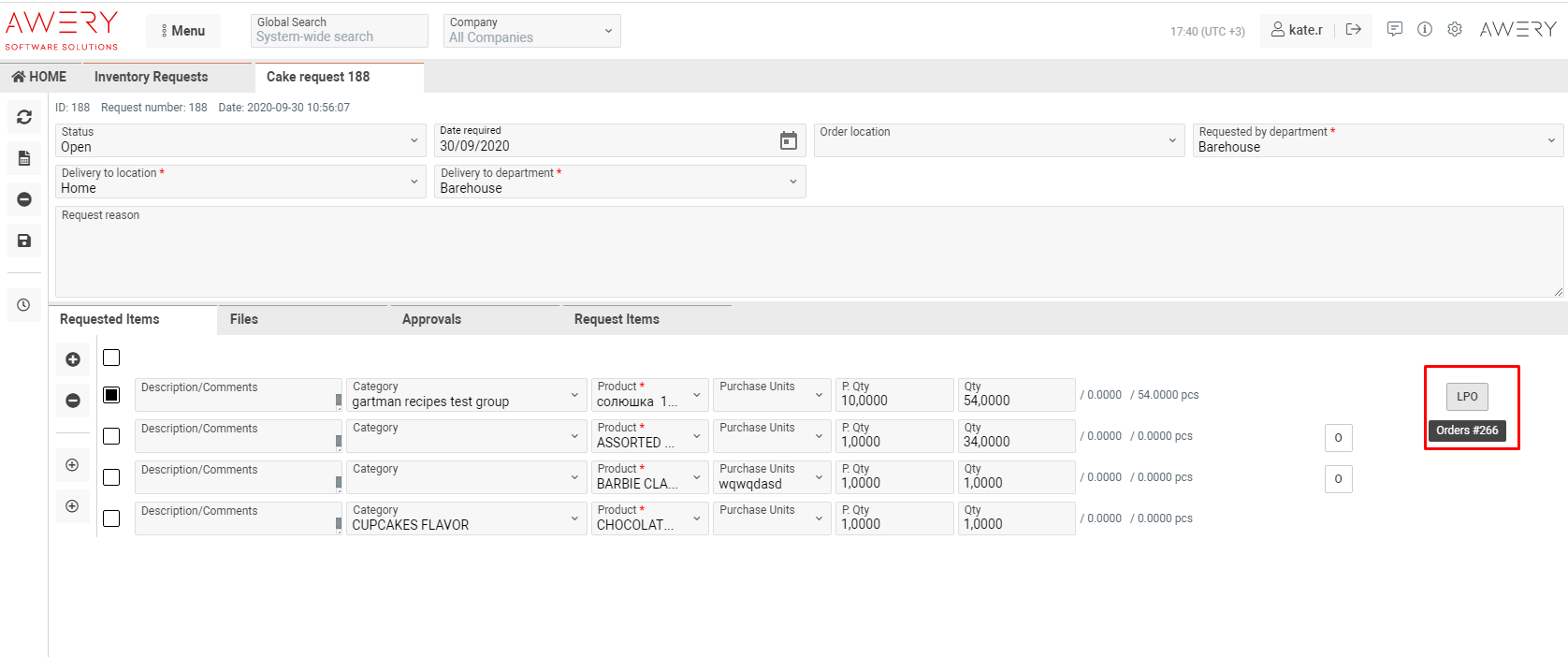Click the refresh icon in left sidebar
Screen dimensions: 1568x657
coord(24,117)
